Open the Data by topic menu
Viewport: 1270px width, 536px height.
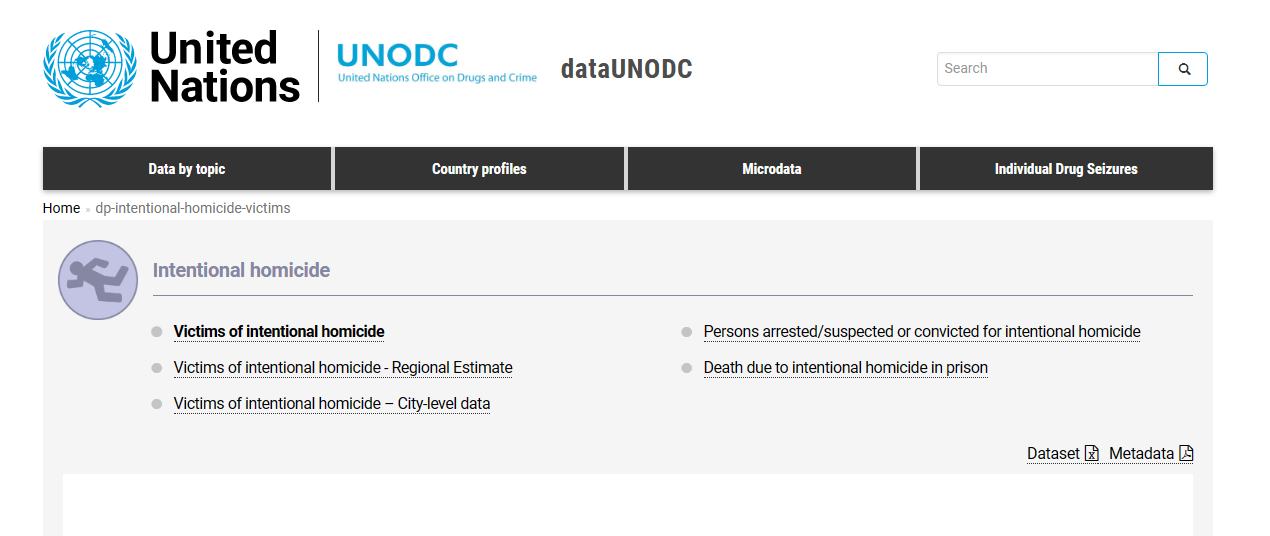[x=187, y=169]
